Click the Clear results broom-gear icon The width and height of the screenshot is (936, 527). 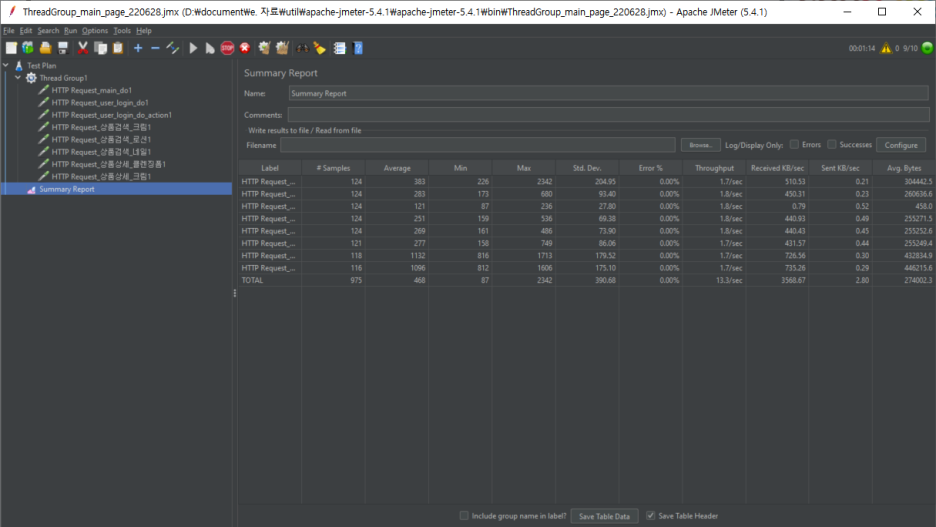coord(264,48)
